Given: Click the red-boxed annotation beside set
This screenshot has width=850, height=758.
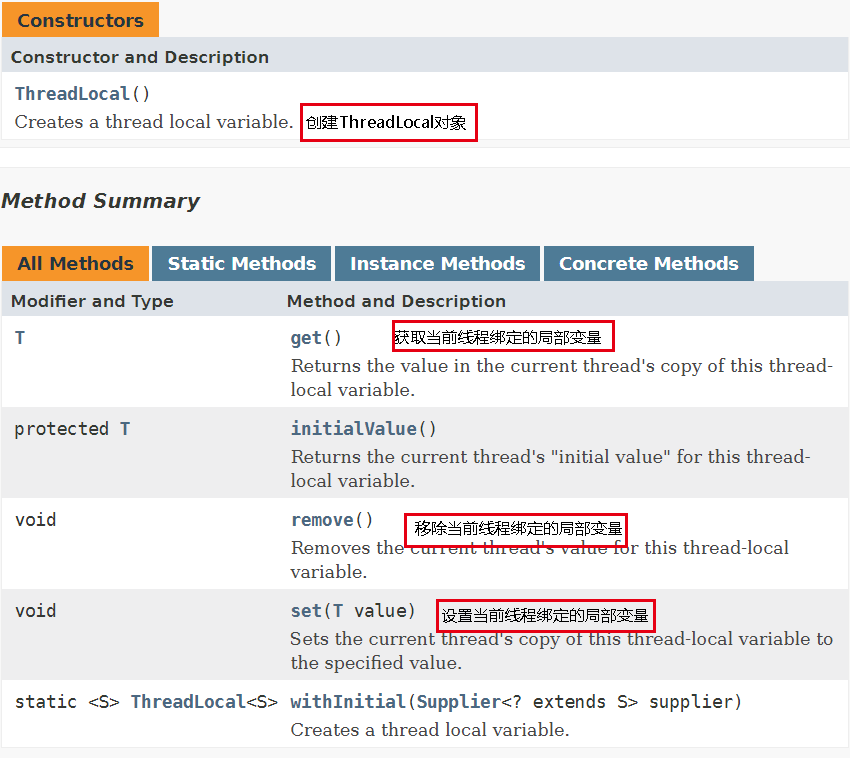Looking at the screenshot, I should pos(545,615).
